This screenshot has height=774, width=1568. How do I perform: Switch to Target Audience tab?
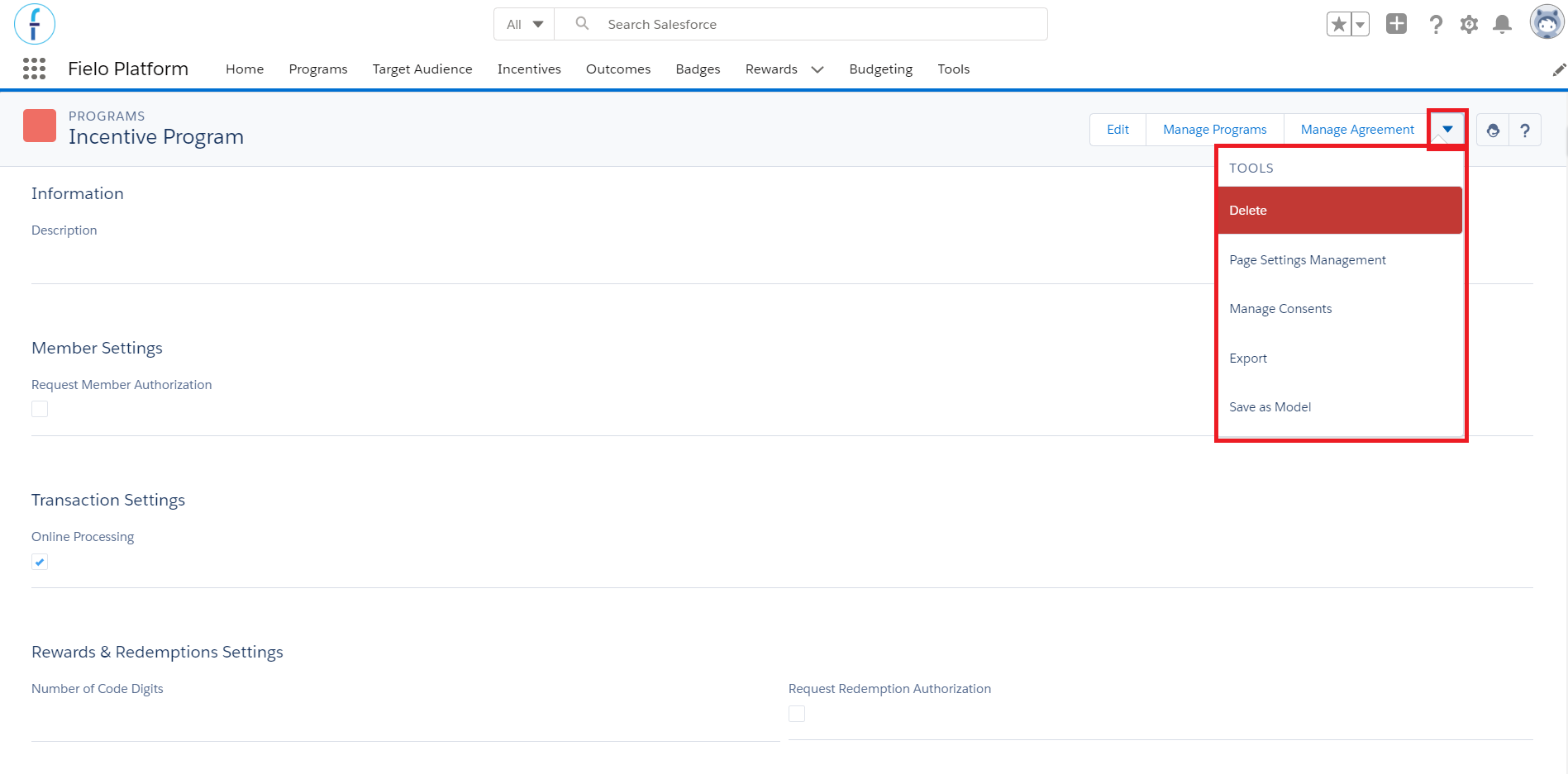pyautogui.click(x=422, y=69)
